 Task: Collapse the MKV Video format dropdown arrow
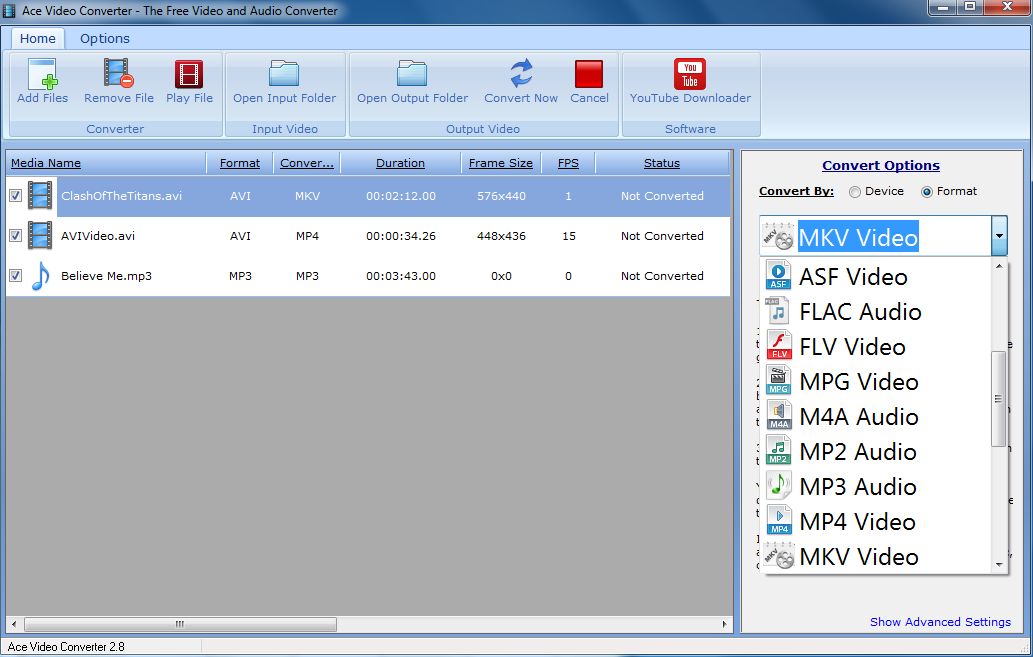click(x=998, y=237)
